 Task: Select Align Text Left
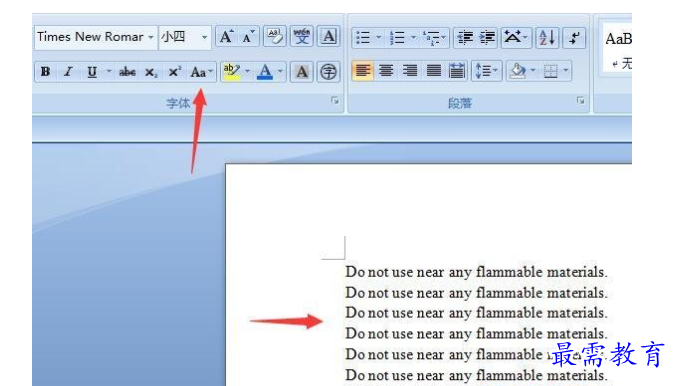(363, 70)
